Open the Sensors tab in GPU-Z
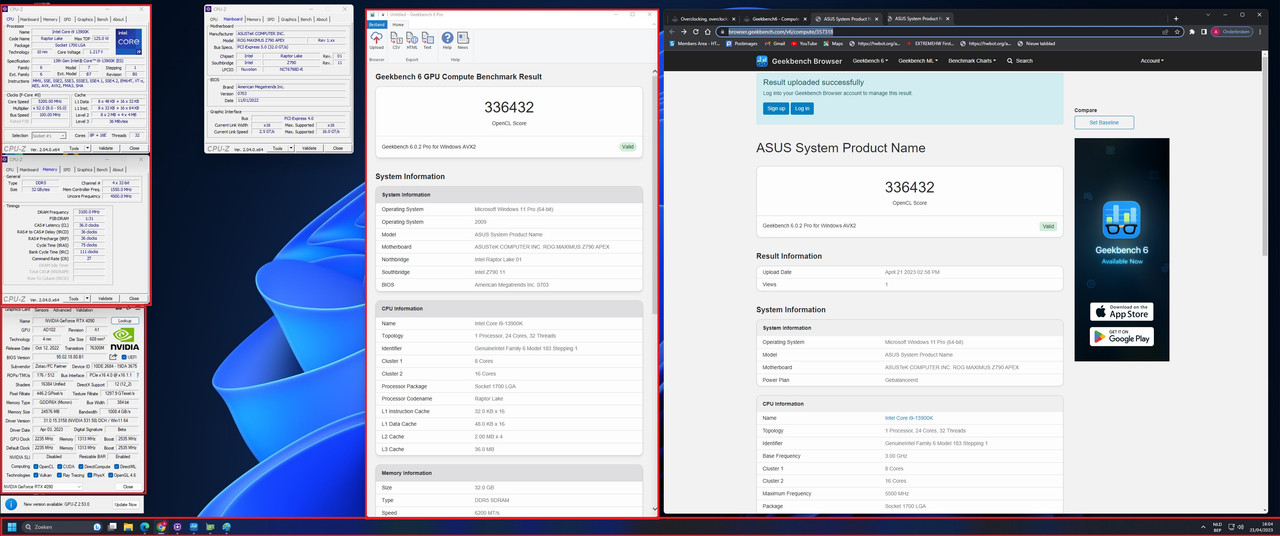This screenshot has width=1280, height=536. tap(41, 310)
